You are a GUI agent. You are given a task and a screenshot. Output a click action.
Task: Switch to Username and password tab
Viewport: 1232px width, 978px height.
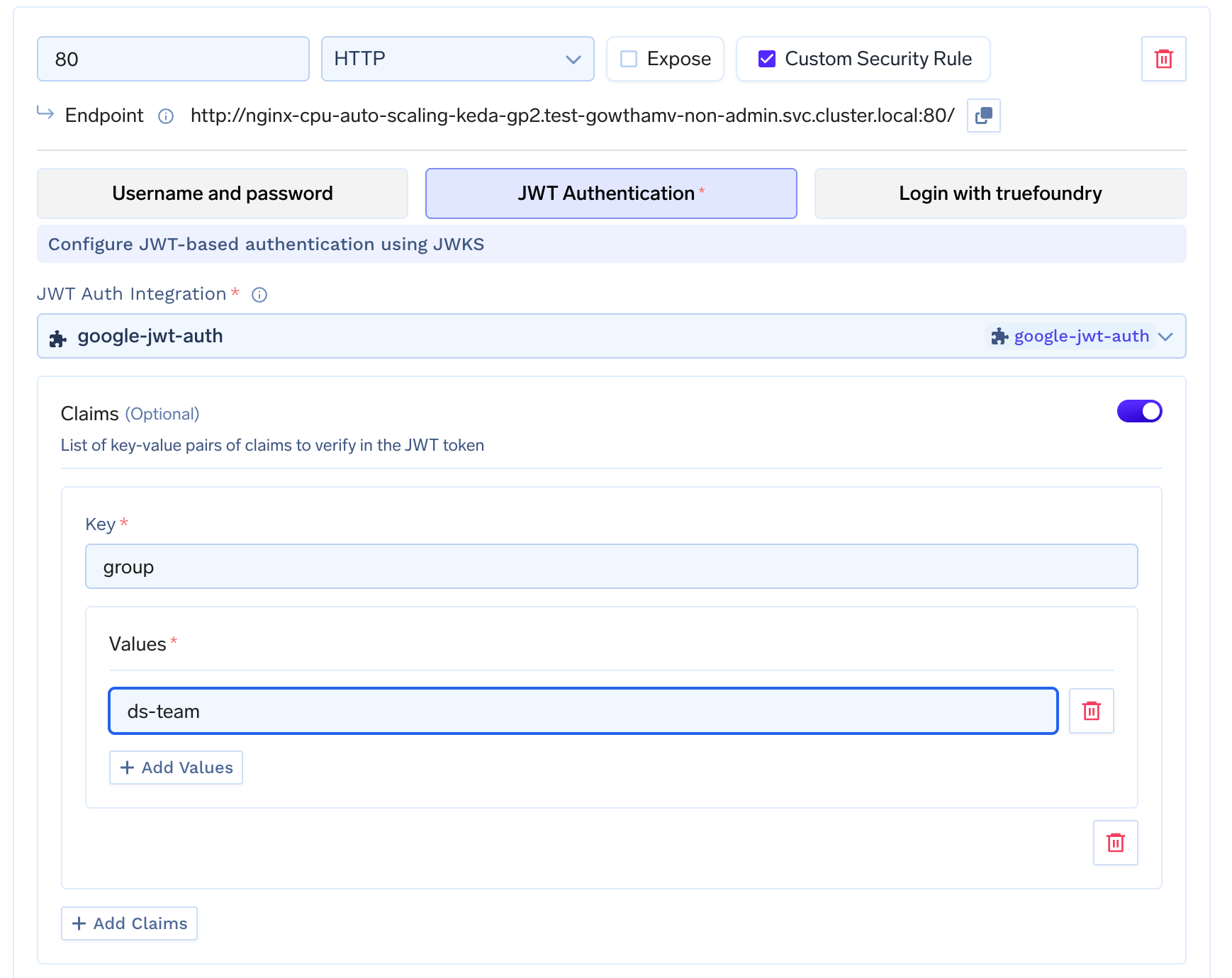tap(223, 193)
